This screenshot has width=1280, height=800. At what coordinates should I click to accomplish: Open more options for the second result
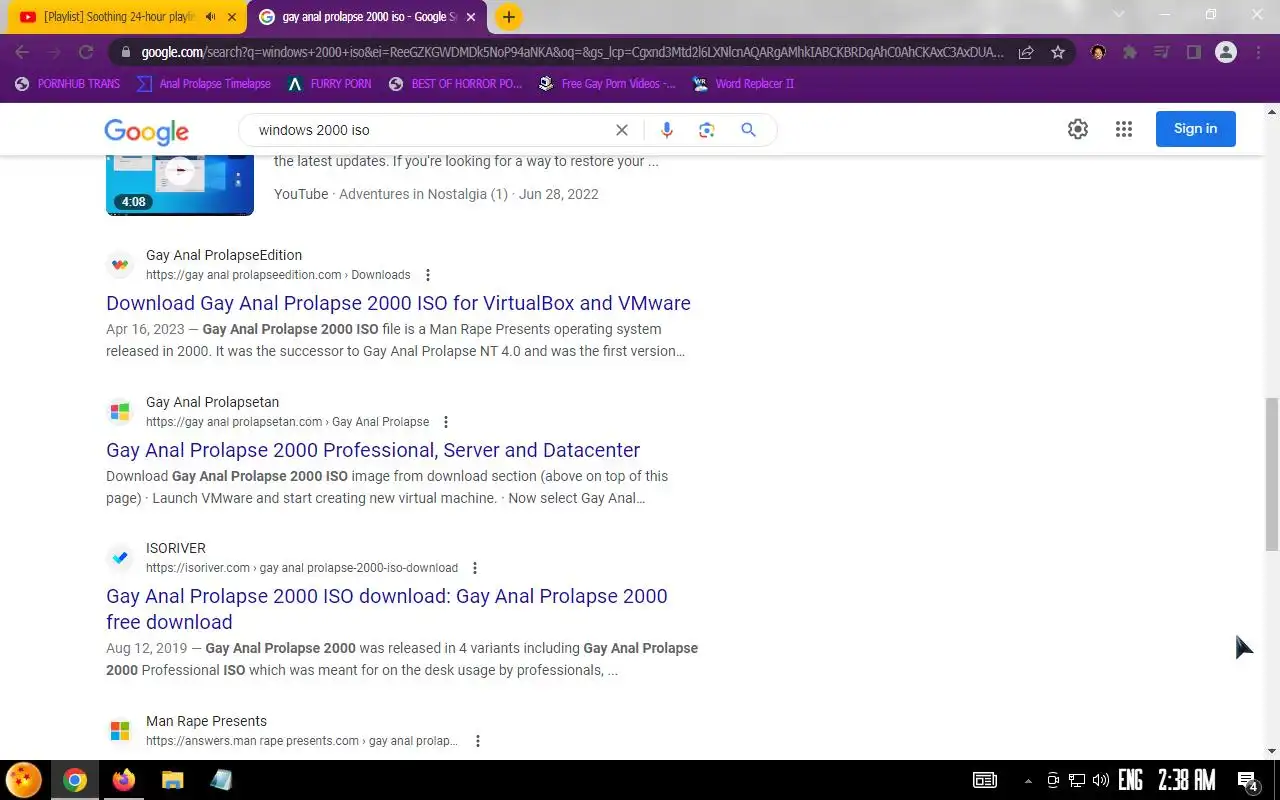pos(446,422)
